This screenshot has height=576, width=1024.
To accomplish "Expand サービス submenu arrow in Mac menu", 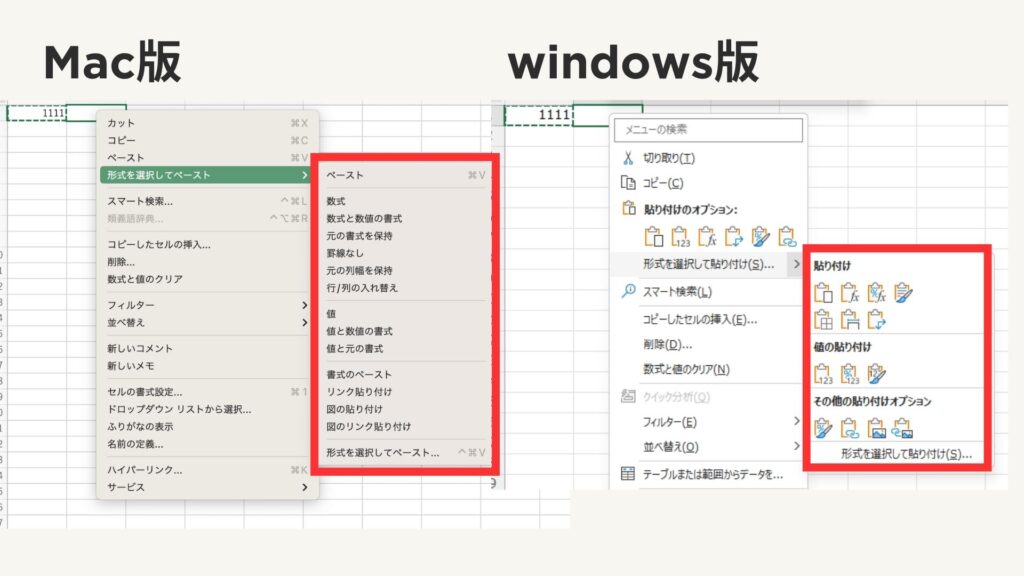I will [x=305, y=487].
